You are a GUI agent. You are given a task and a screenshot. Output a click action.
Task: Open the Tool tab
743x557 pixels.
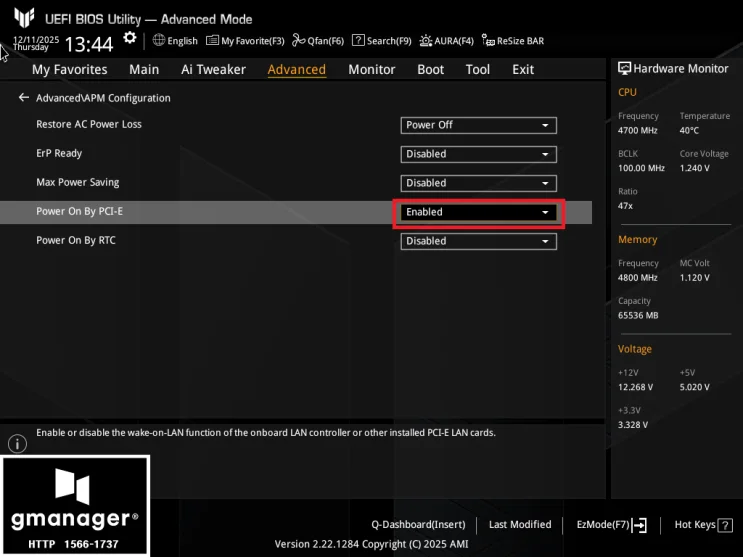[478, 70]
